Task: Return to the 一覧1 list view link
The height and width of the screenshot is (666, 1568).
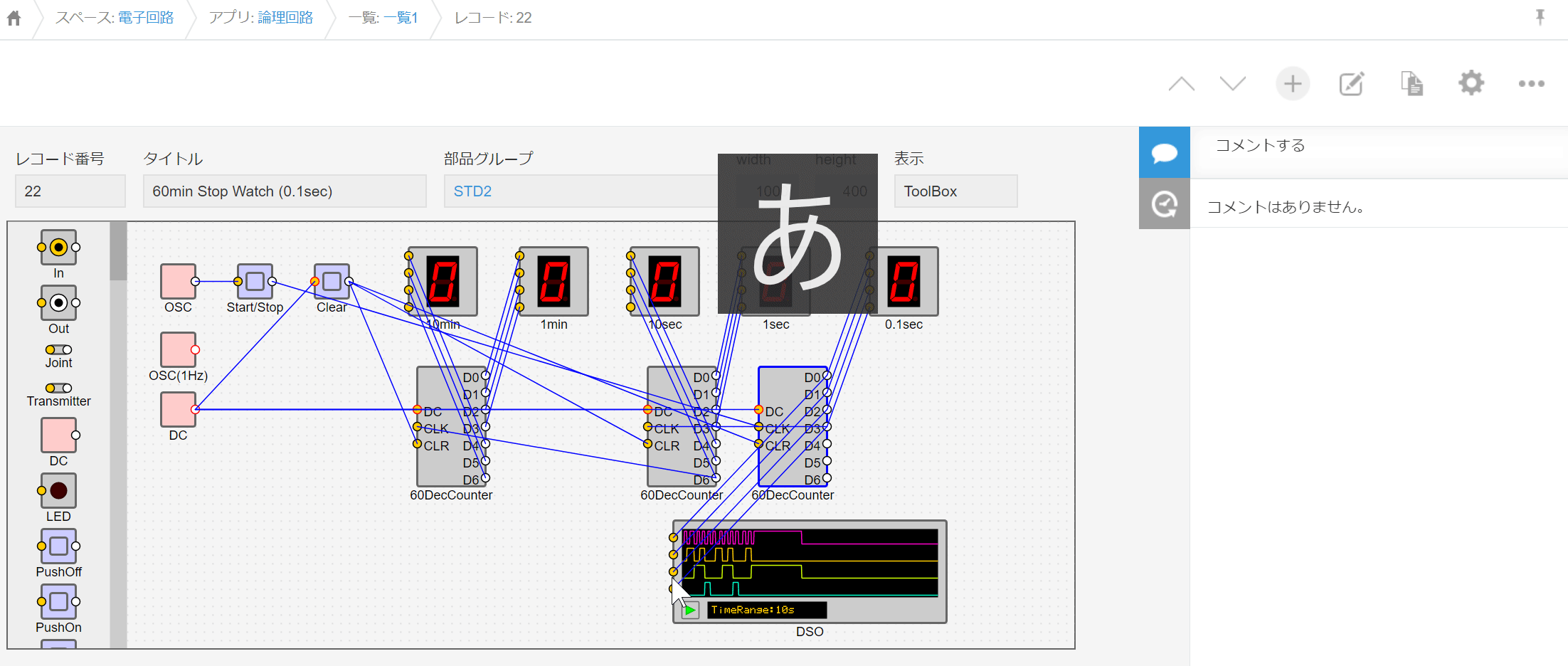Action: point(401,18)
